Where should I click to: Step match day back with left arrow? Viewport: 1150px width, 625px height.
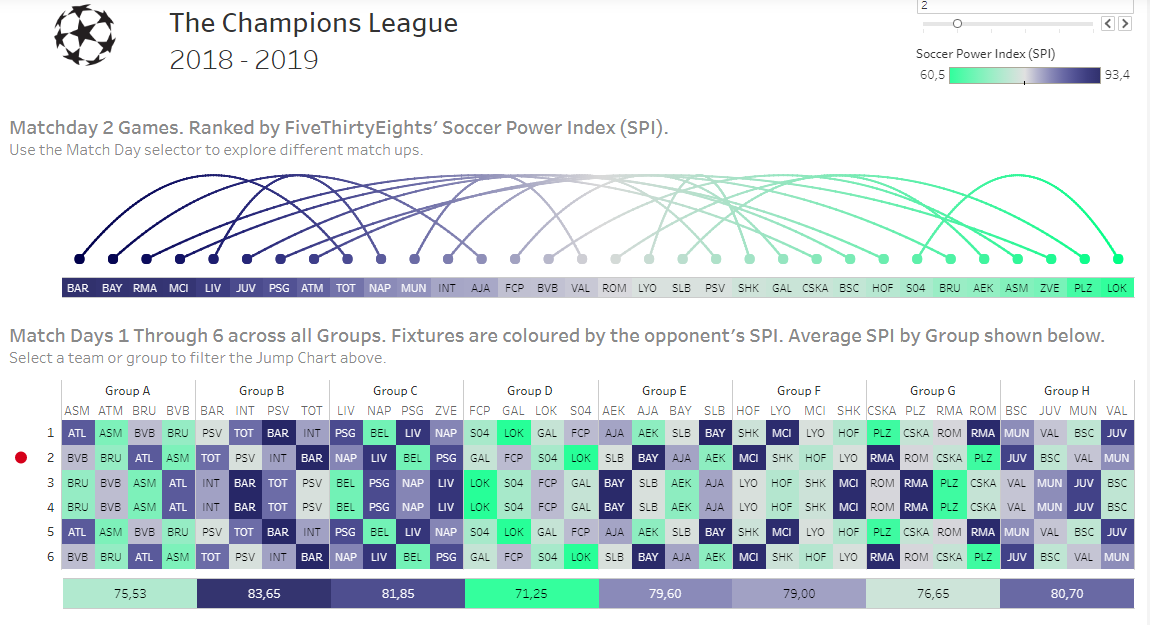[1107, 23]
